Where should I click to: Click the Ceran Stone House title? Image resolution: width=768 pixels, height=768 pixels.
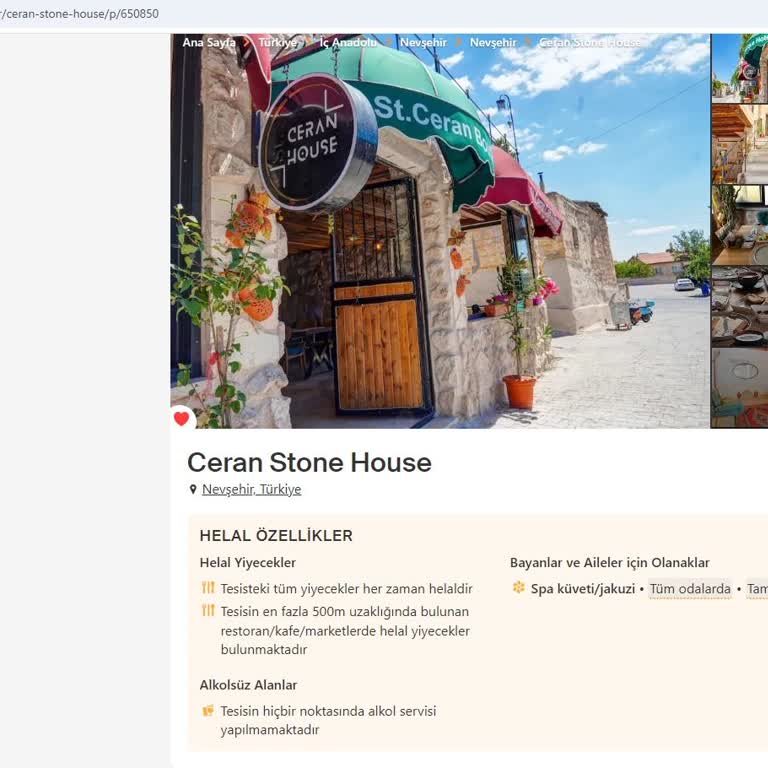tap(310, 462)
